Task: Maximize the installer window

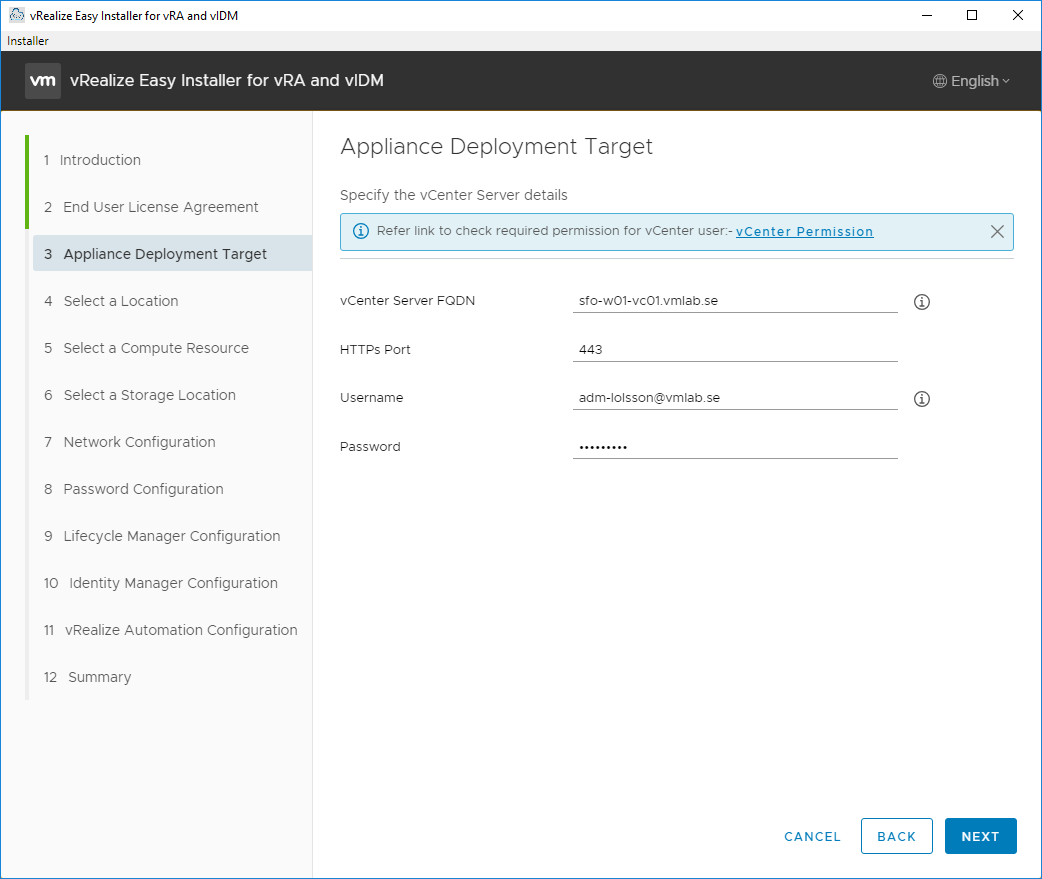Action: [x=972, y=15]
